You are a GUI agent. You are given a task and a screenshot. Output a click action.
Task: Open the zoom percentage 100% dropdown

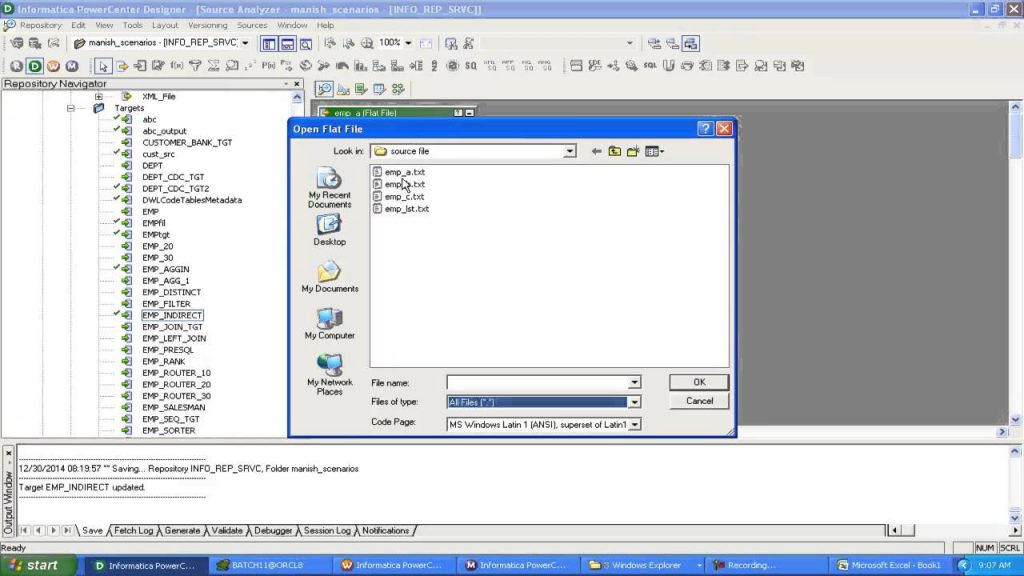[x=408, y=43]
